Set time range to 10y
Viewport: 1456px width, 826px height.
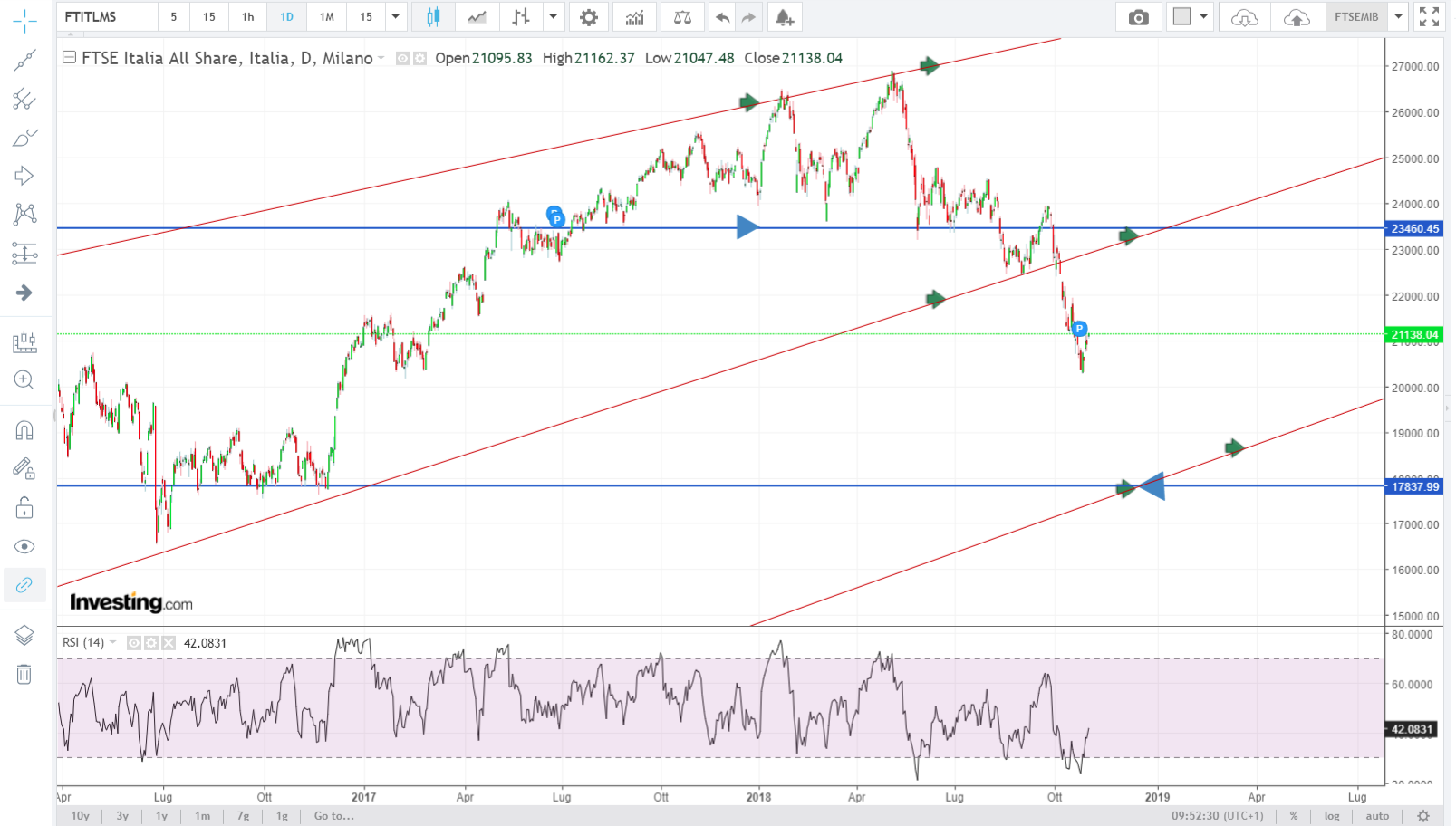[x=81, y=816]
